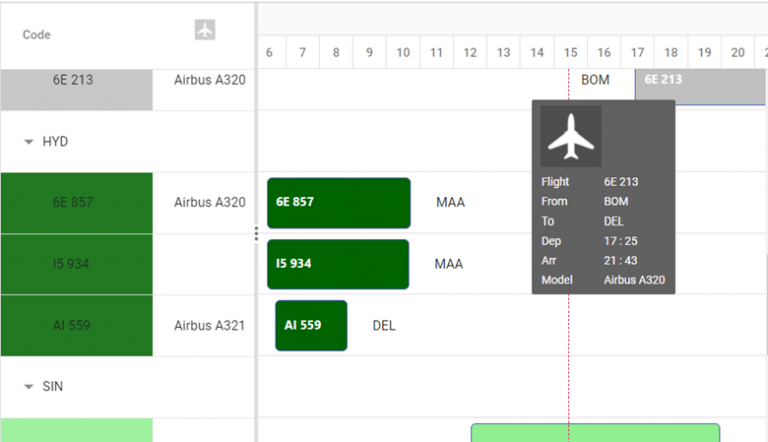Click hour 15 in timeline header
This screenshot has height=442, width=768.
coord(570,52)
